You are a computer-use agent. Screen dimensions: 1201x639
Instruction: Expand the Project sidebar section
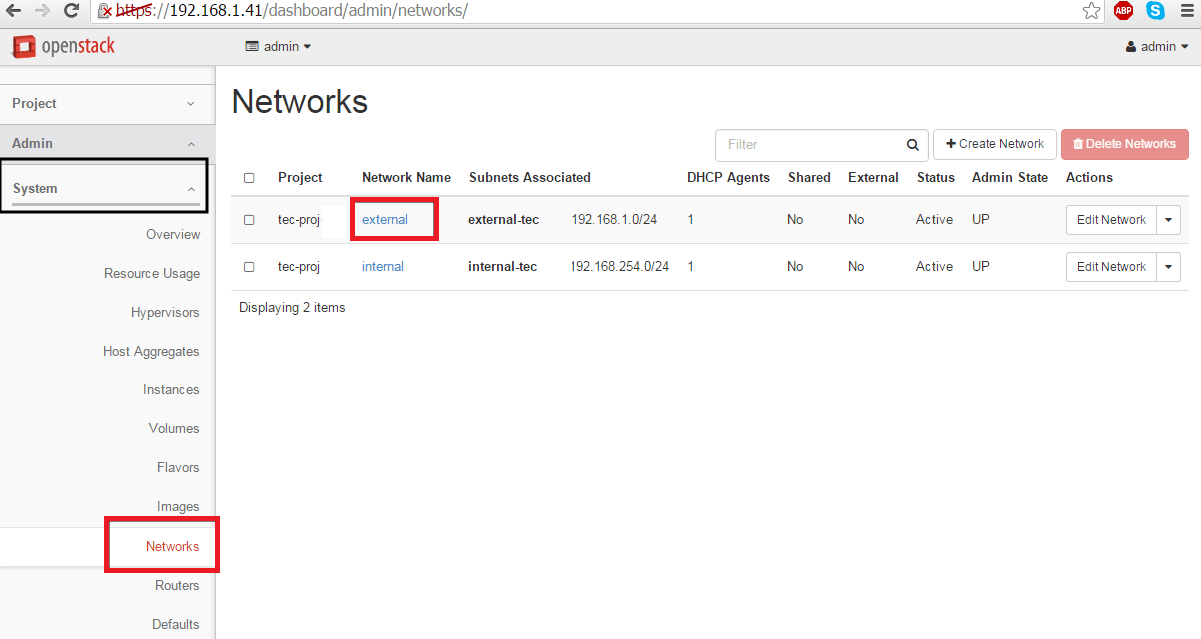point(107,104)
